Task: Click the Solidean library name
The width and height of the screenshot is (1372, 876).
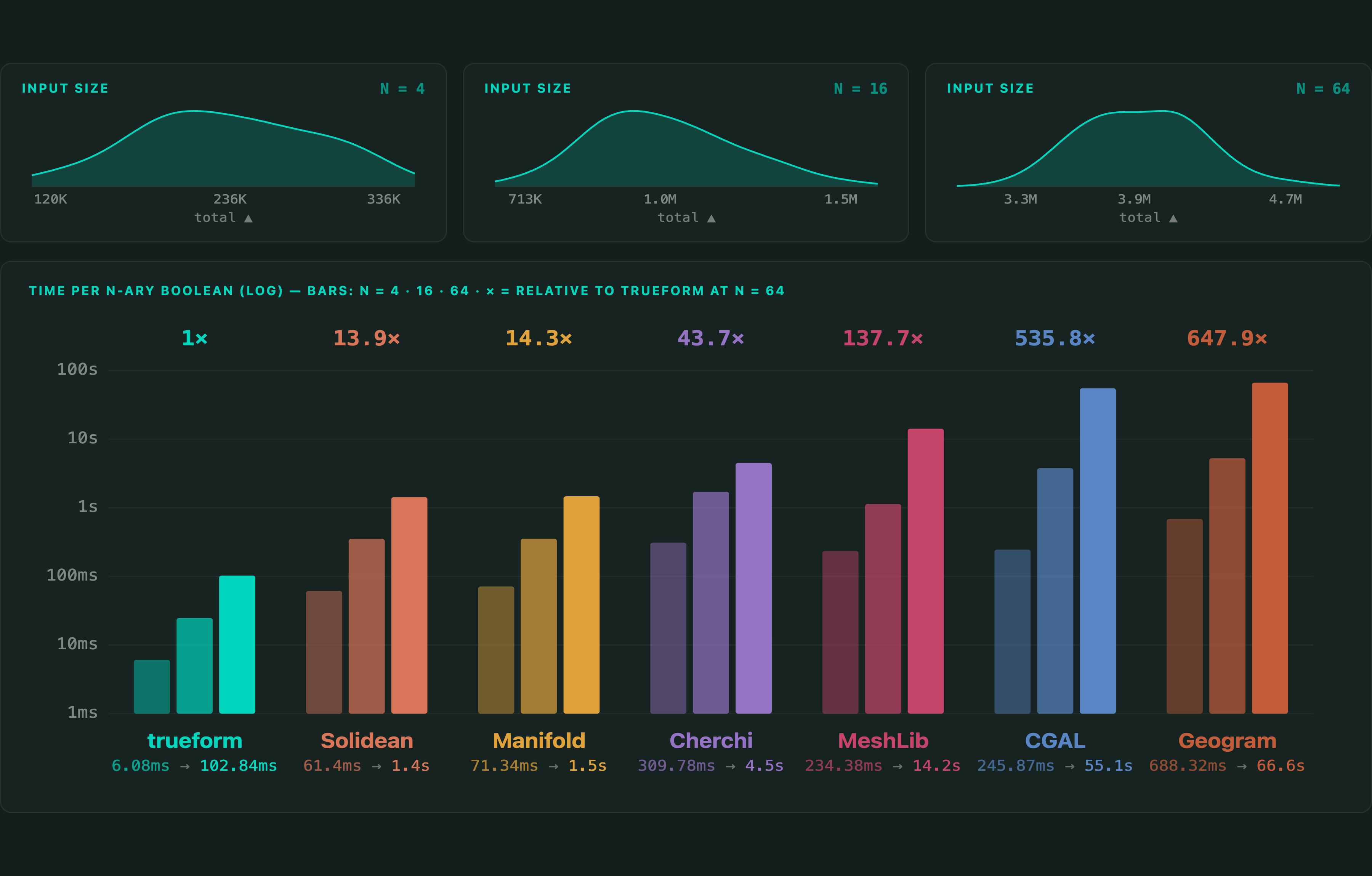Action: pyautogui.click(x=366, y=740)
